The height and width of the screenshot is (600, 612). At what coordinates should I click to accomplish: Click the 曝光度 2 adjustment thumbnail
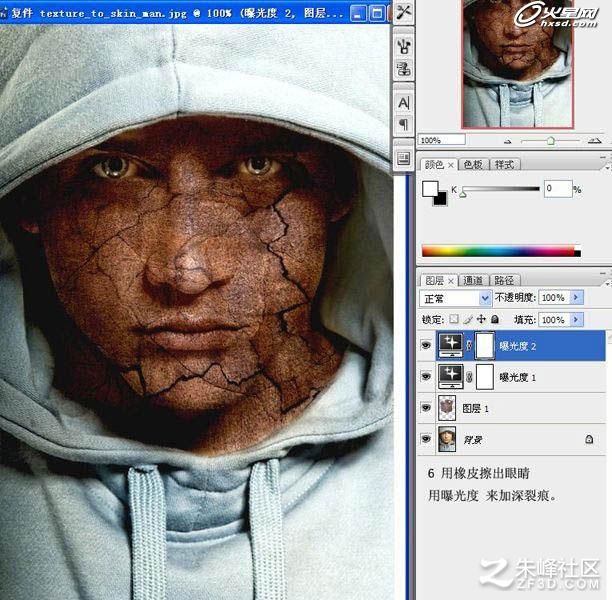450,345
